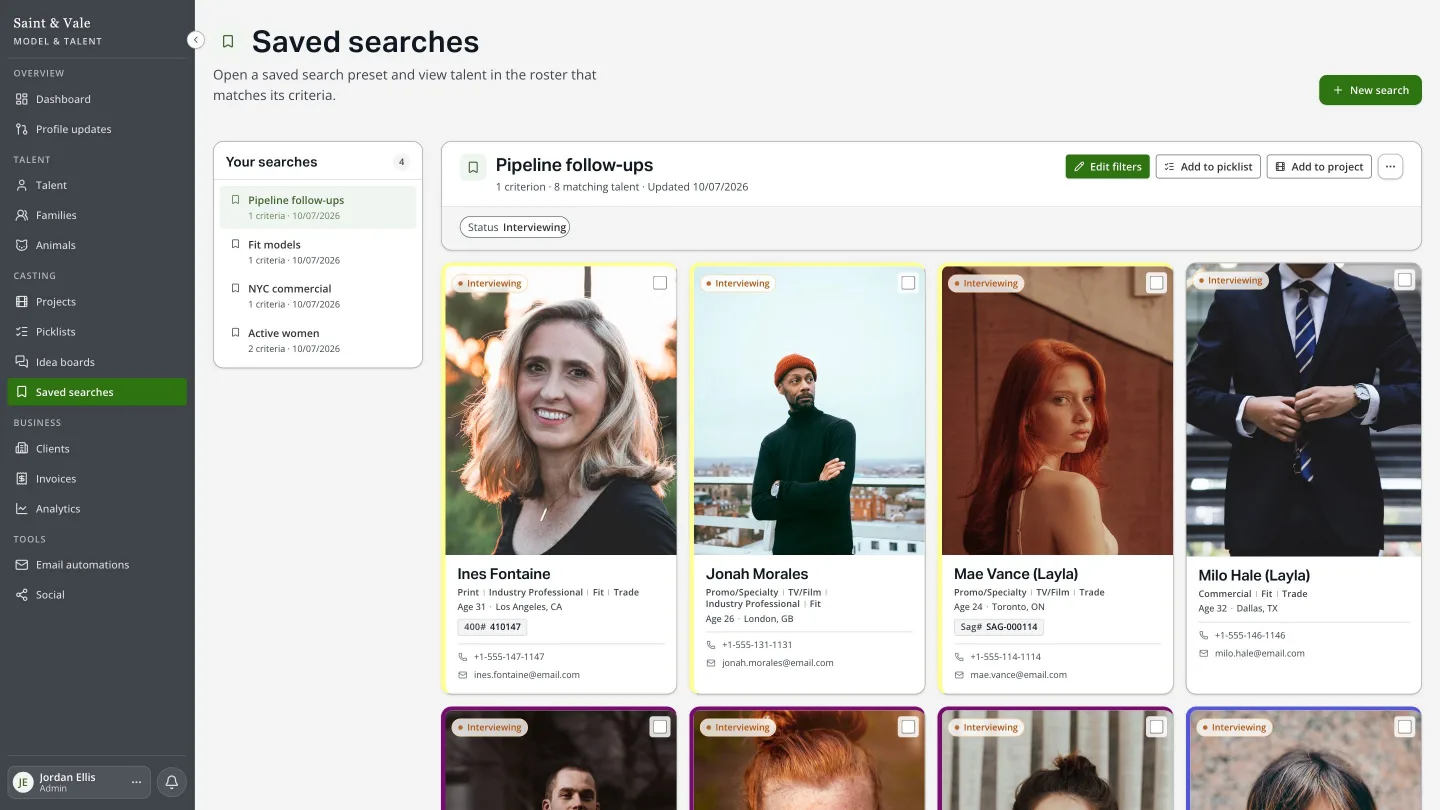Tick the checkbox on Jonah Morales' card
This screenshot has height=810, width=1440.
pyautogui.click(x=908, y=283)
